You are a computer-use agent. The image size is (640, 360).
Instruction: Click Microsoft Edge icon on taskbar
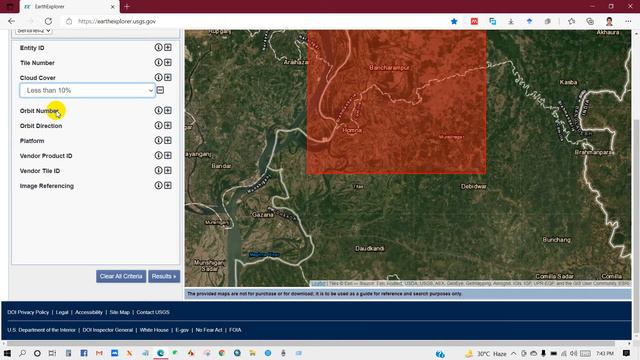pyautogui.click(x=160, y=353)
